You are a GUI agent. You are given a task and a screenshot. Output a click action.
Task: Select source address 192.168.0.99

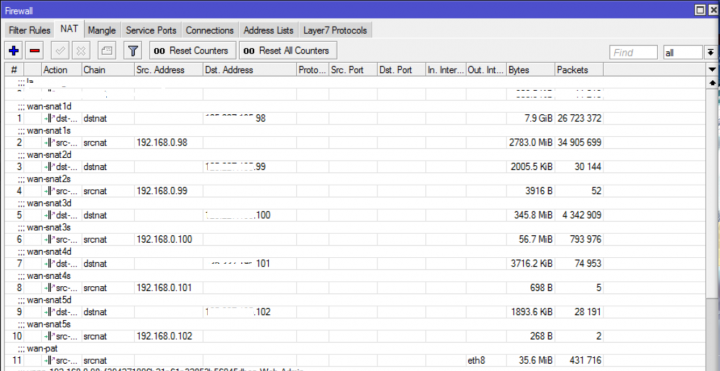pyautogui.click(x=162, y=191)
